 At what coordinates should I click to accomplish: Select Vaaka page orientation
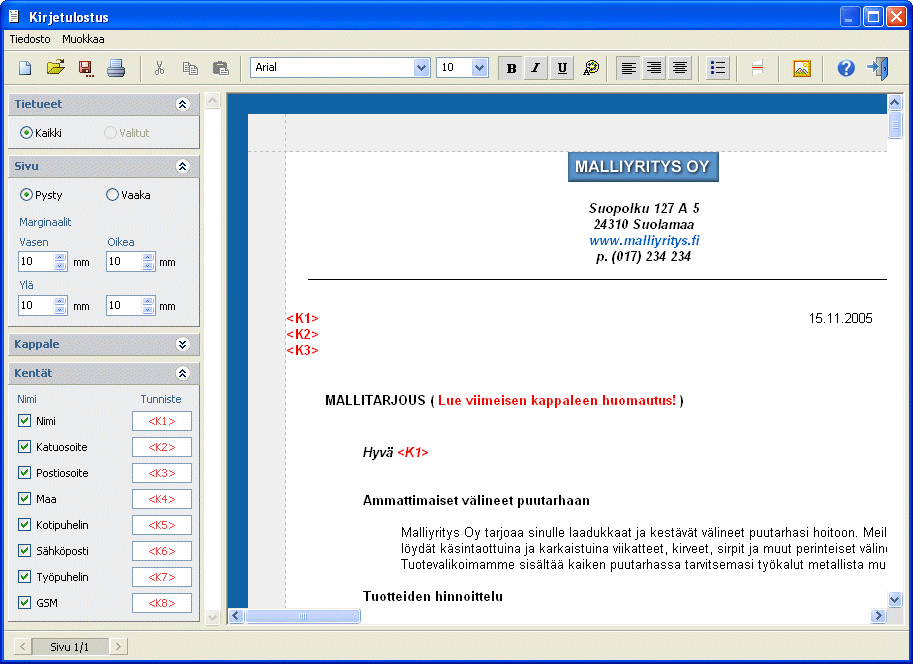click(112, 195)
